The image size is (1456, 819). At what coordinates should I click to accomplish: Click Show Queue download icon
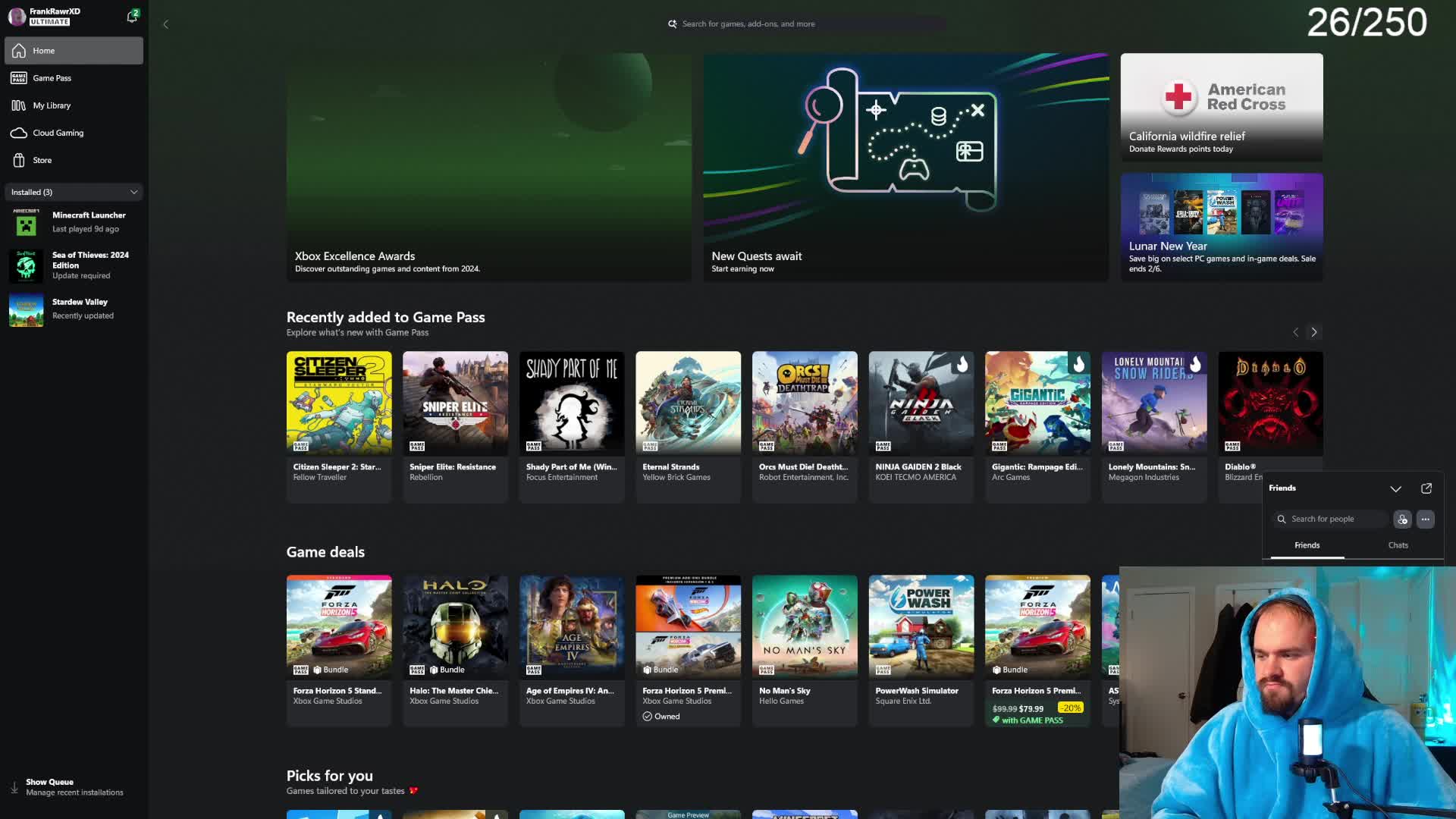[x=14, y=787]
